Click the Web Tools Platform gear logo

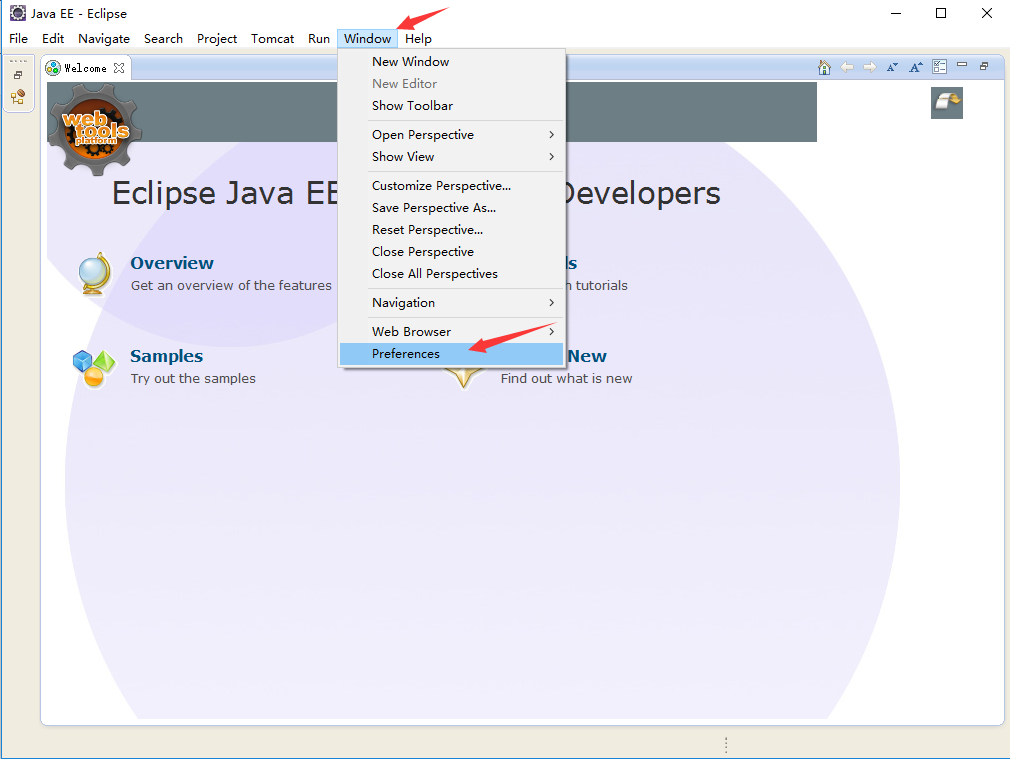(95, 130)
